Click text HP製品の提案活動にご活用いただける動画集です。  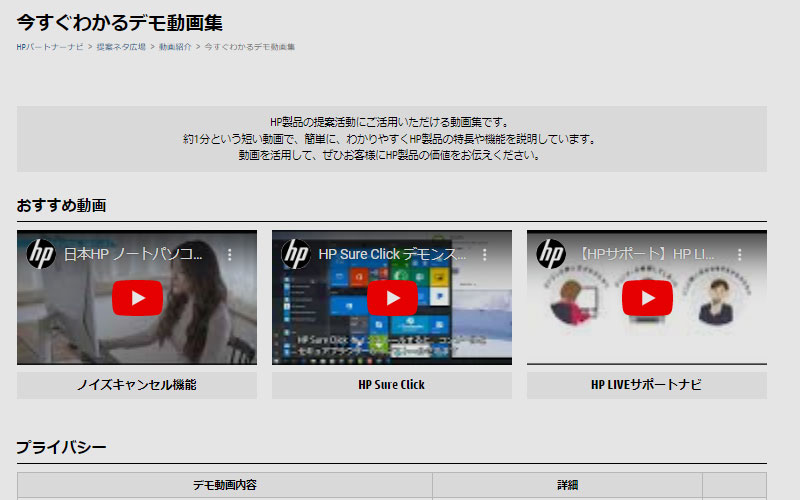(x=390, y=122)
